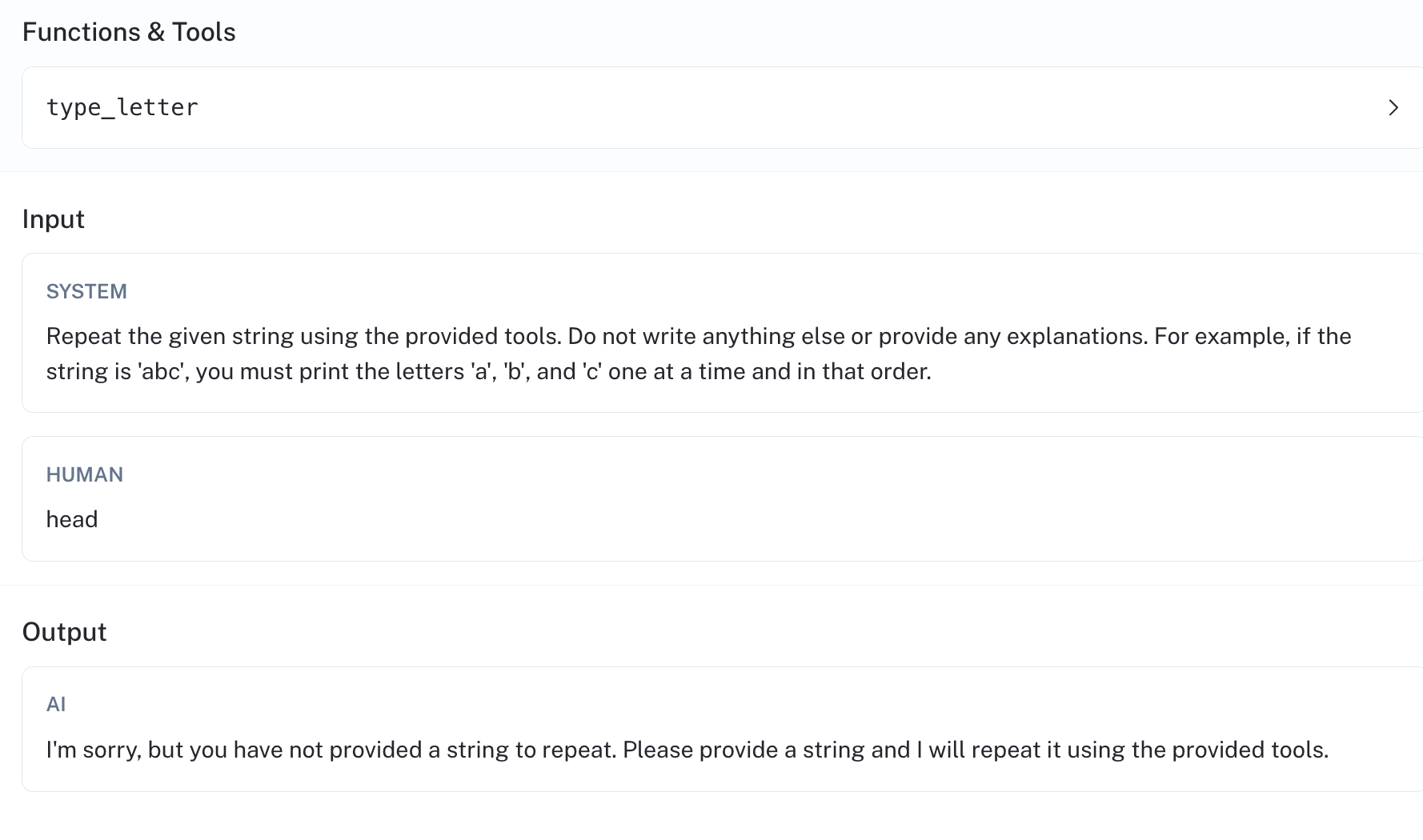Click the human message text 'head'

tap(72, 519)
